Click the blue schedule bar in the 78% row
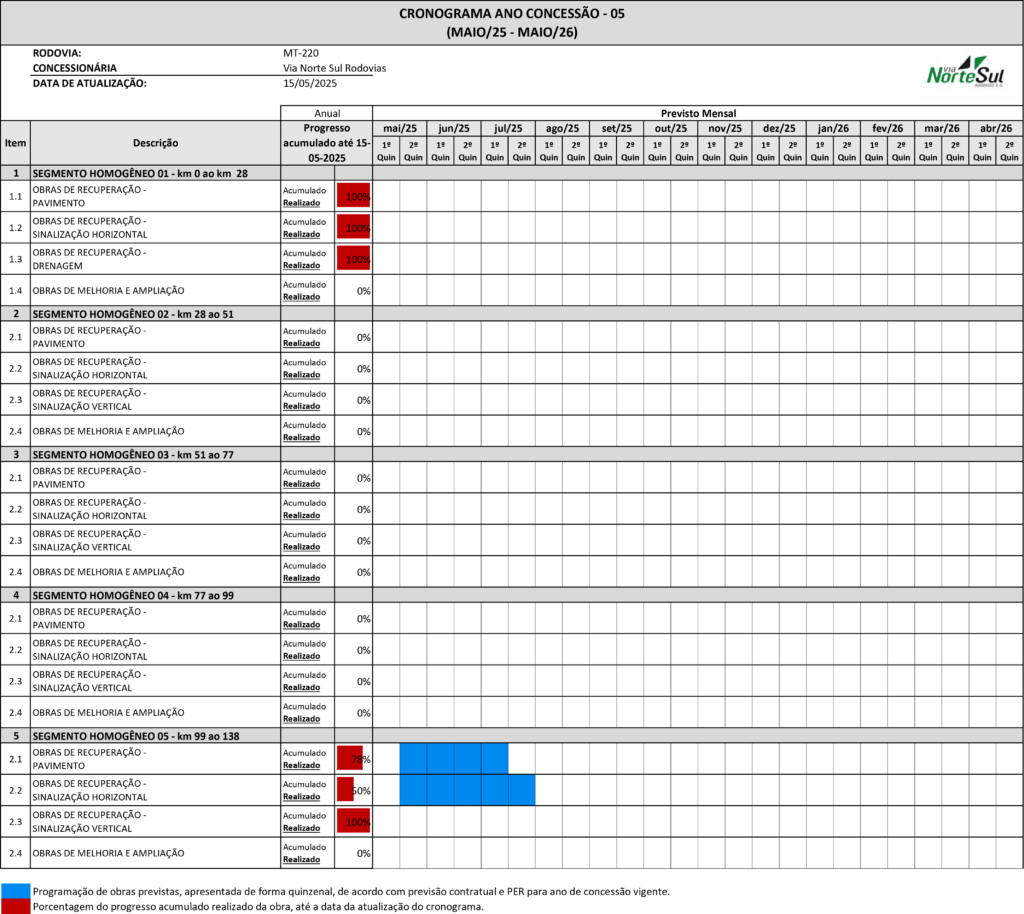The image size is (1024, 914). 454,759
